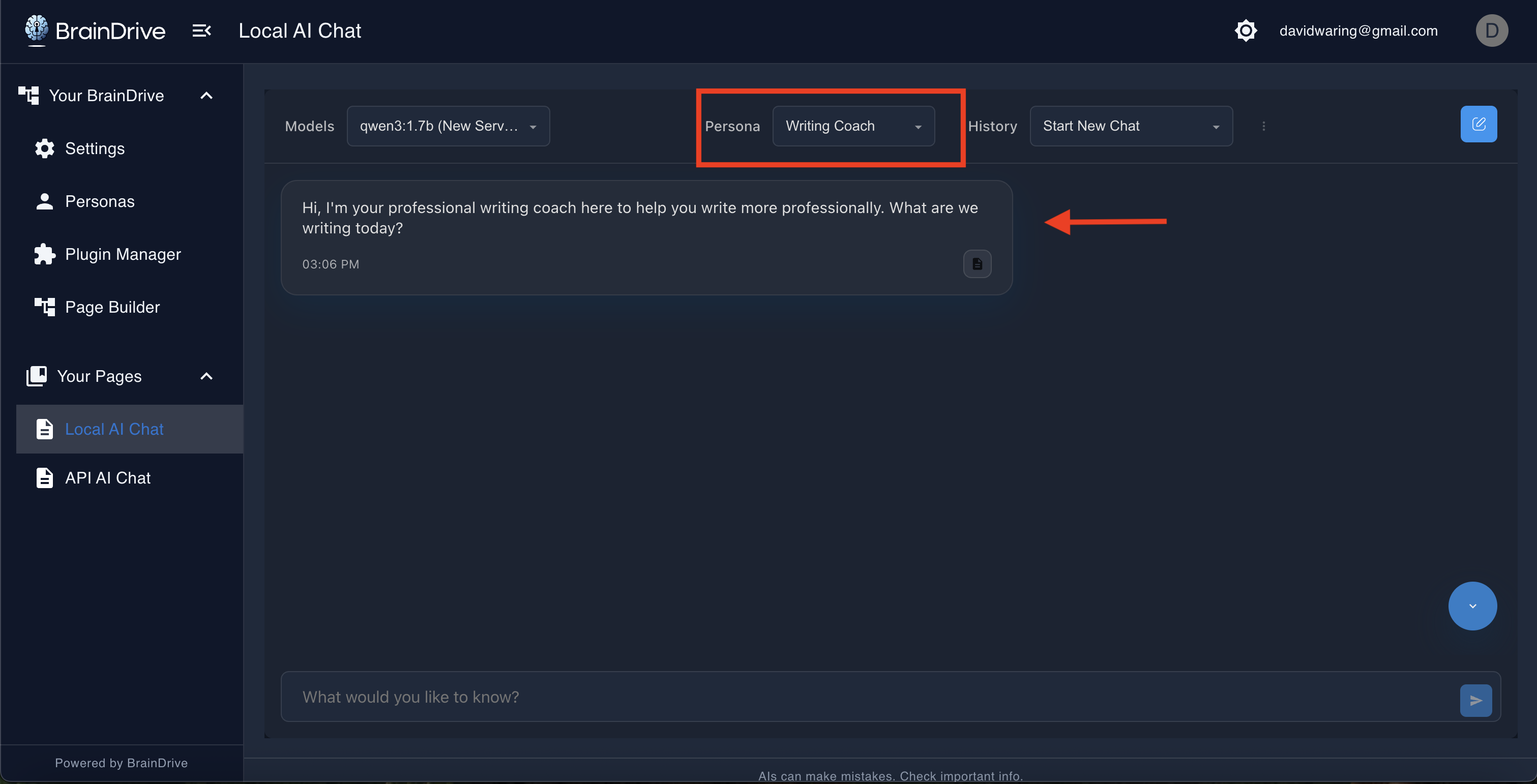Open the Plugin Manager page

122,254
